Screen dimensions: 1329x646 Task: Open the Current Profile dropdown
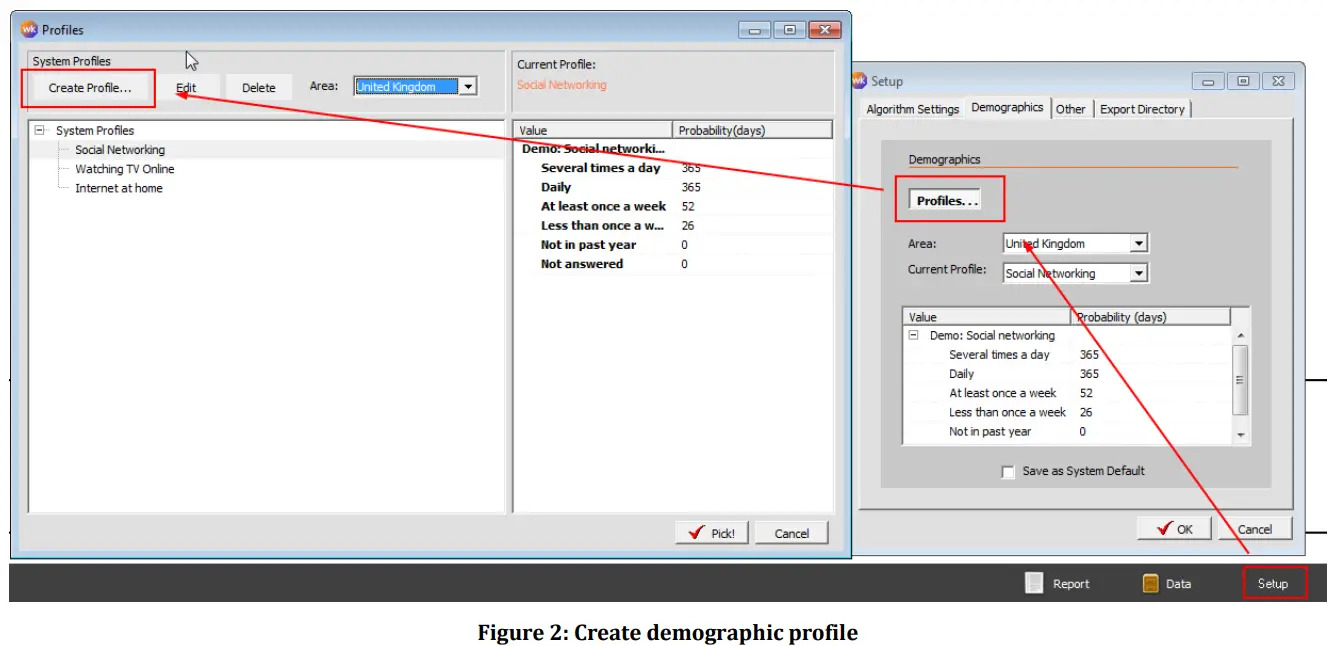pos(1140,272)
